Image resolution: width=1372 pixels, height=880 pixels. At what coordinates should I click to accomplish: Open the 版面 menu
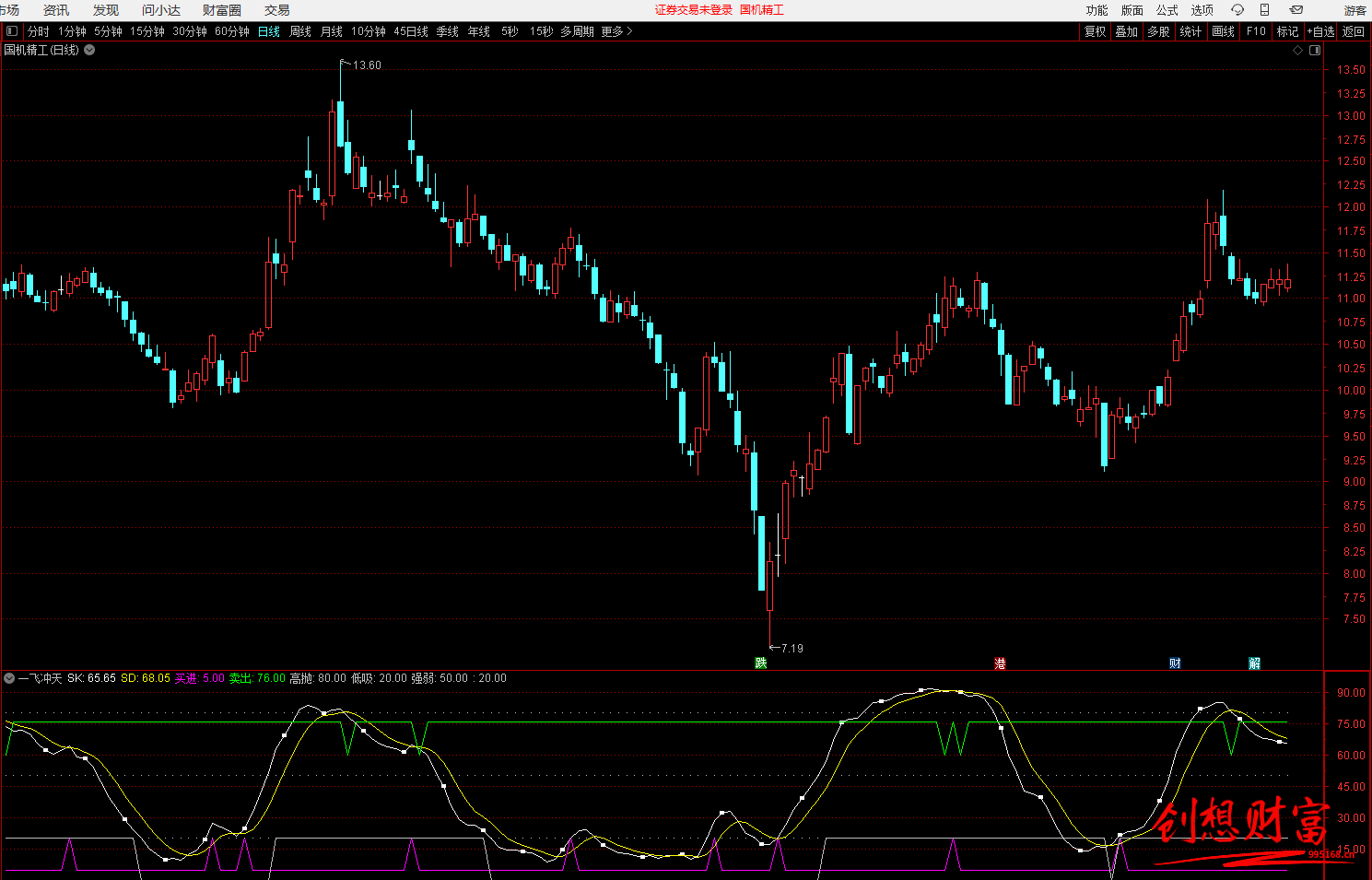(x=1132, y=10)
